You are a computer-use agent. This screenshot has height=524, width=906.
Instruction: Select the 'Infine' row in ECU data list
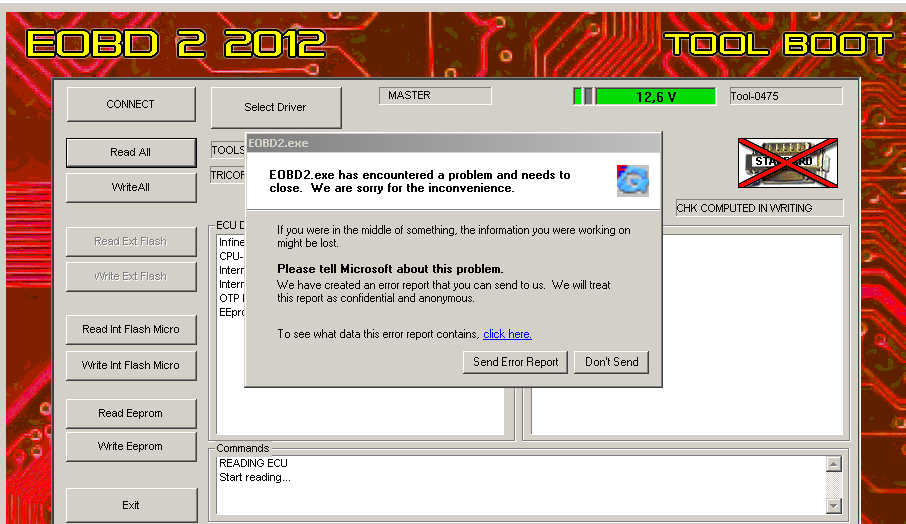click(x=232, y=242)
